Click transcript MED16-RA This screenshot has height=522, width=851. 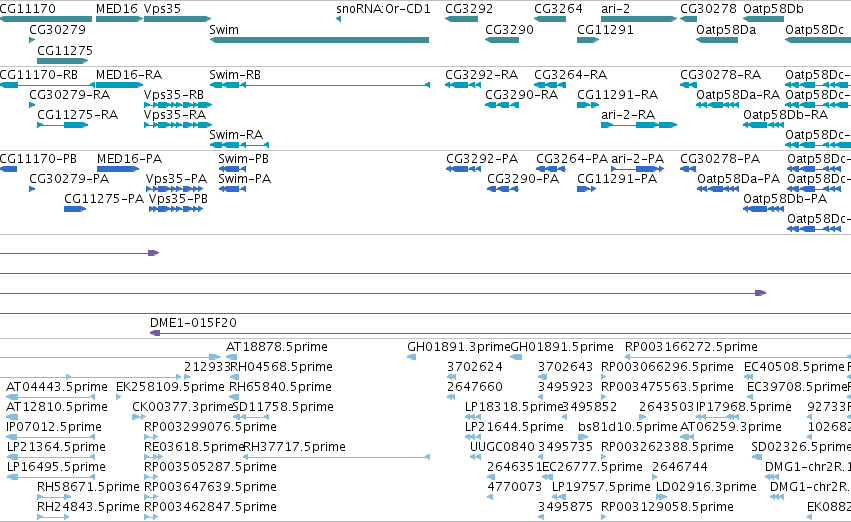[x=129, y=75]
